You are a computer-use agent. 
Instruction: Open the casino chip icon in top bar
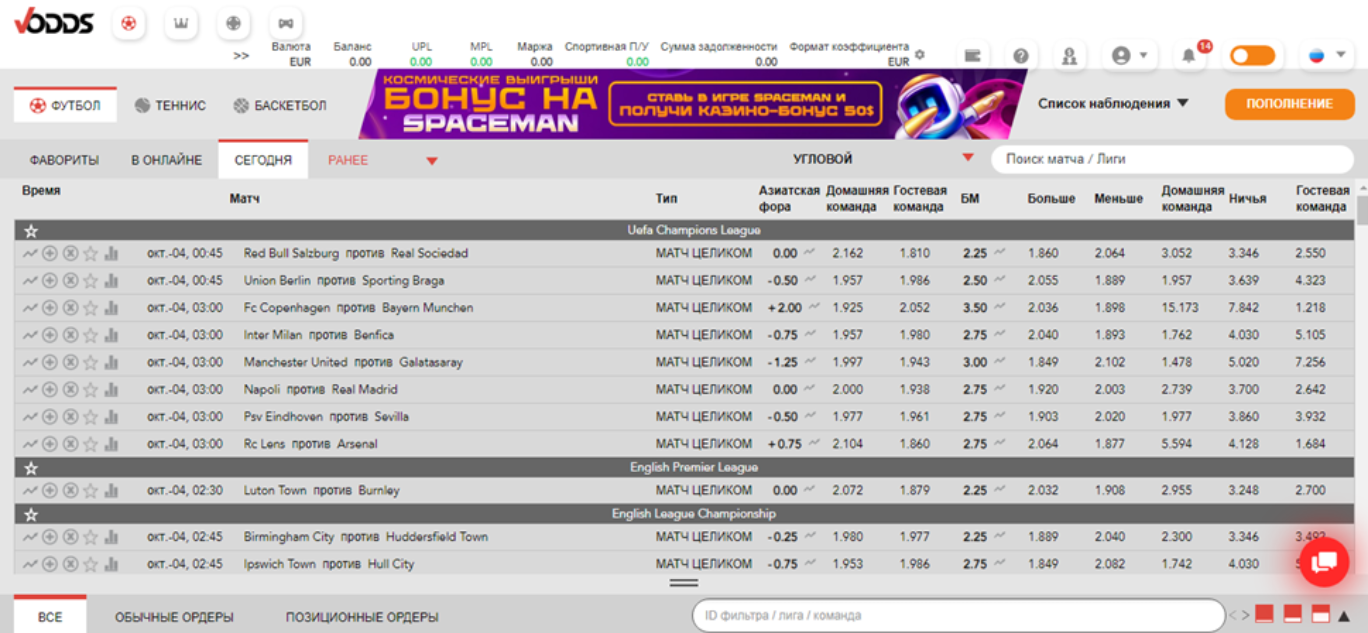(x=233, y=23)
